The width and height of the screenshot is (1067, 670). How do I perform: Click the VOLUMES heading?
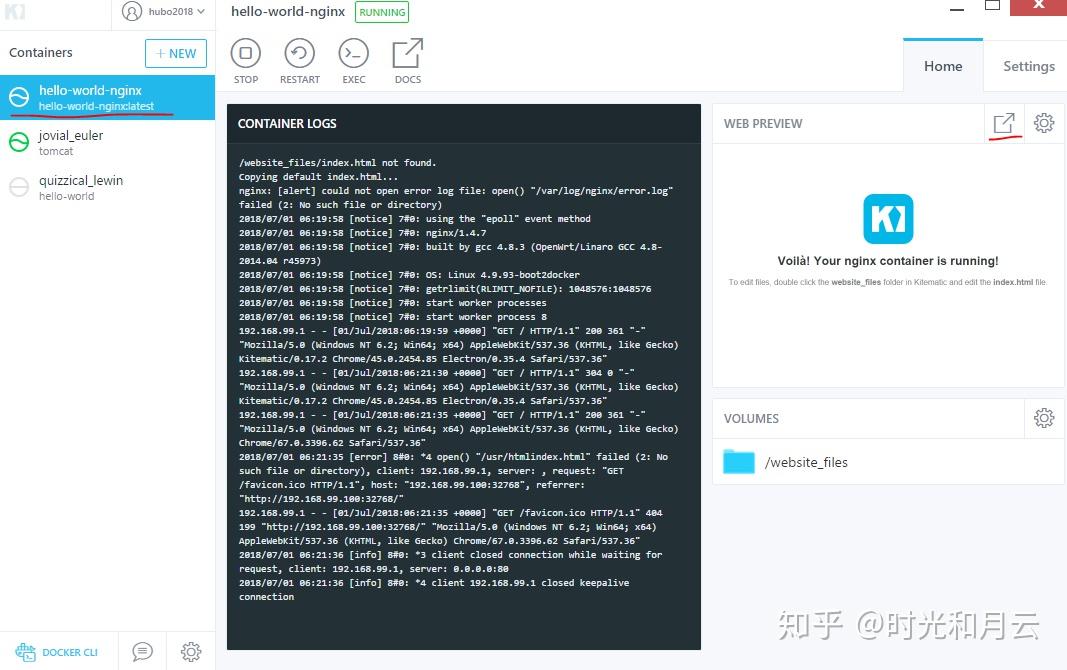[x=751, y=418]
